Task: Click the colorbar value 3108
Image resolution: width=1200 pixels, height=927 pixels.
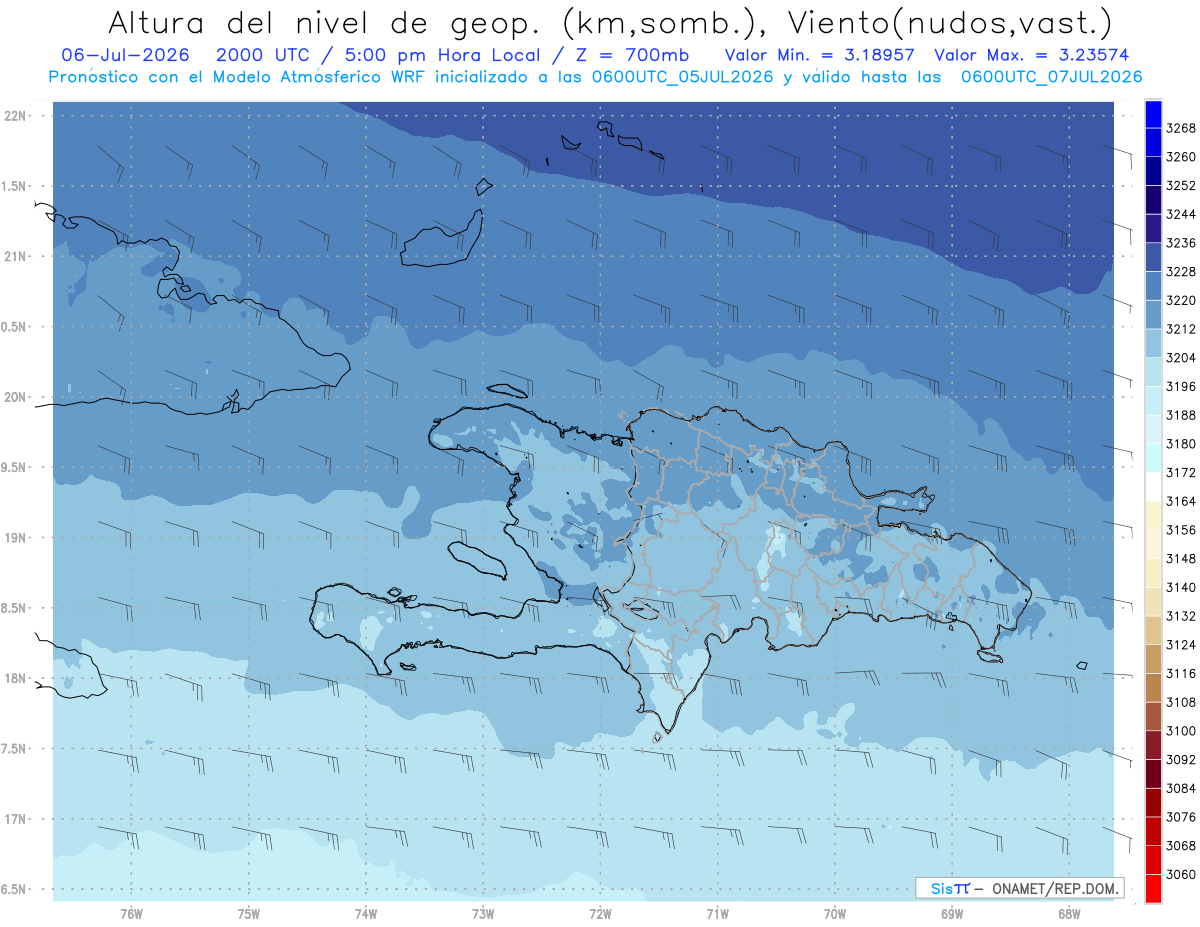Action: tap(1181, 702)
